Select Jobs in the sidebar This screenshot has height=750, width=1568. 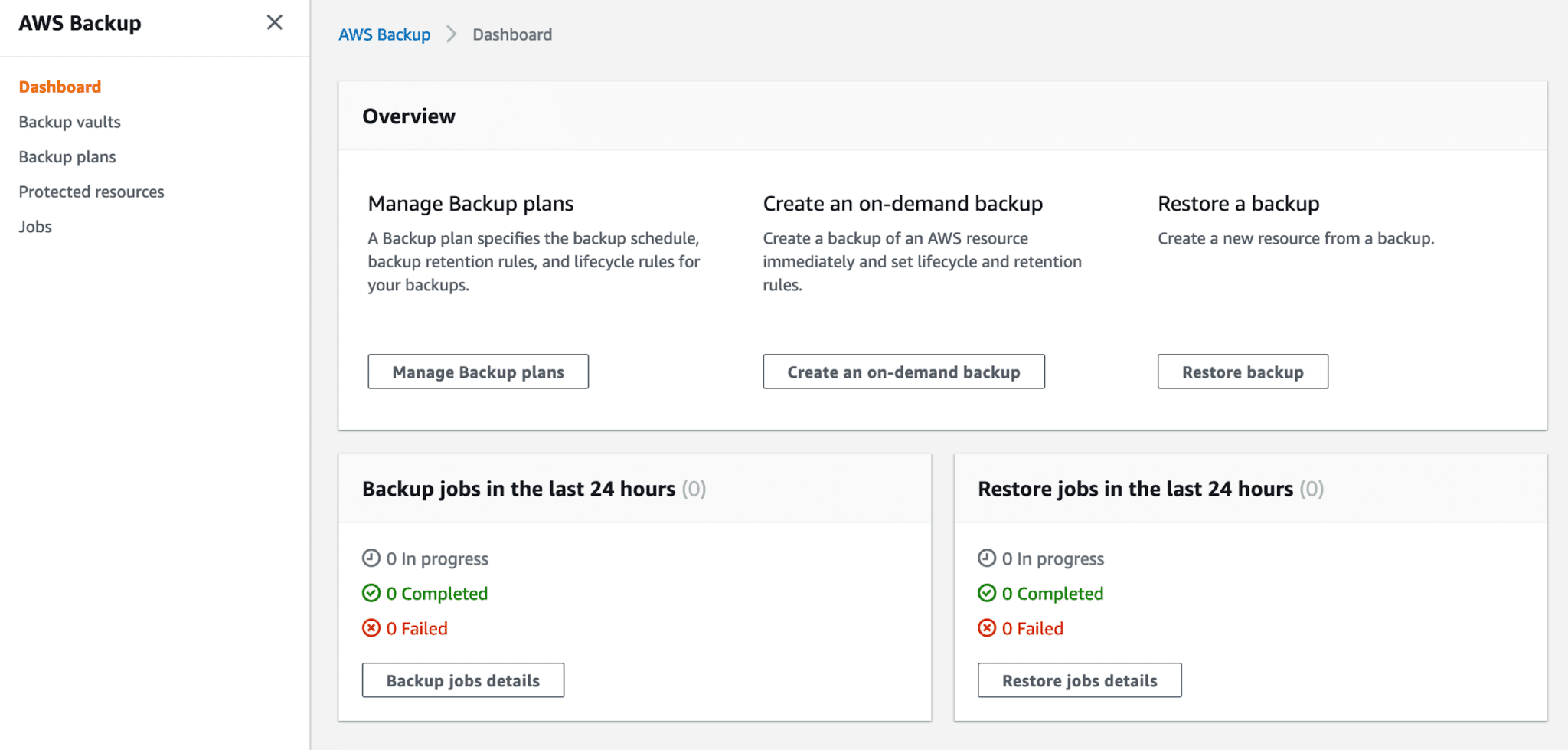pyautogui.click(x=34, y=226)
